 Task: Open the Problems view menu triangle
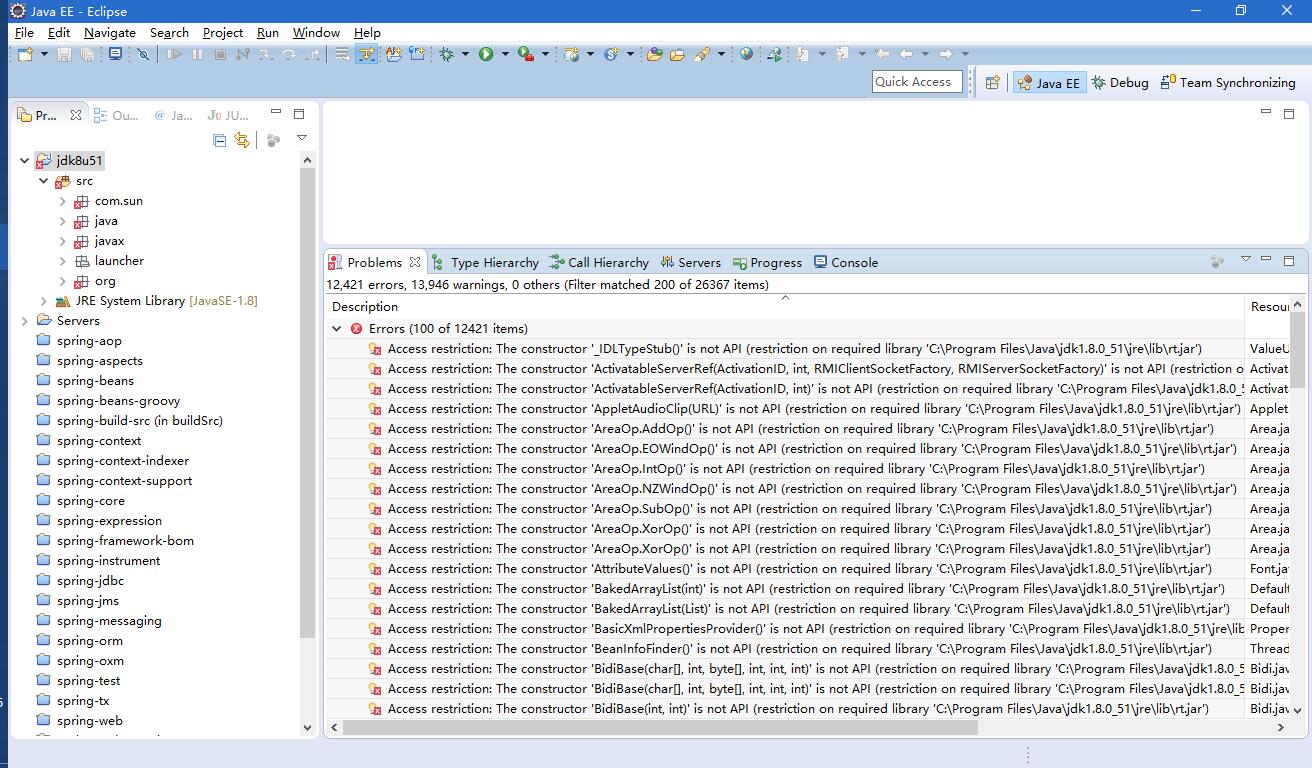1245,260
